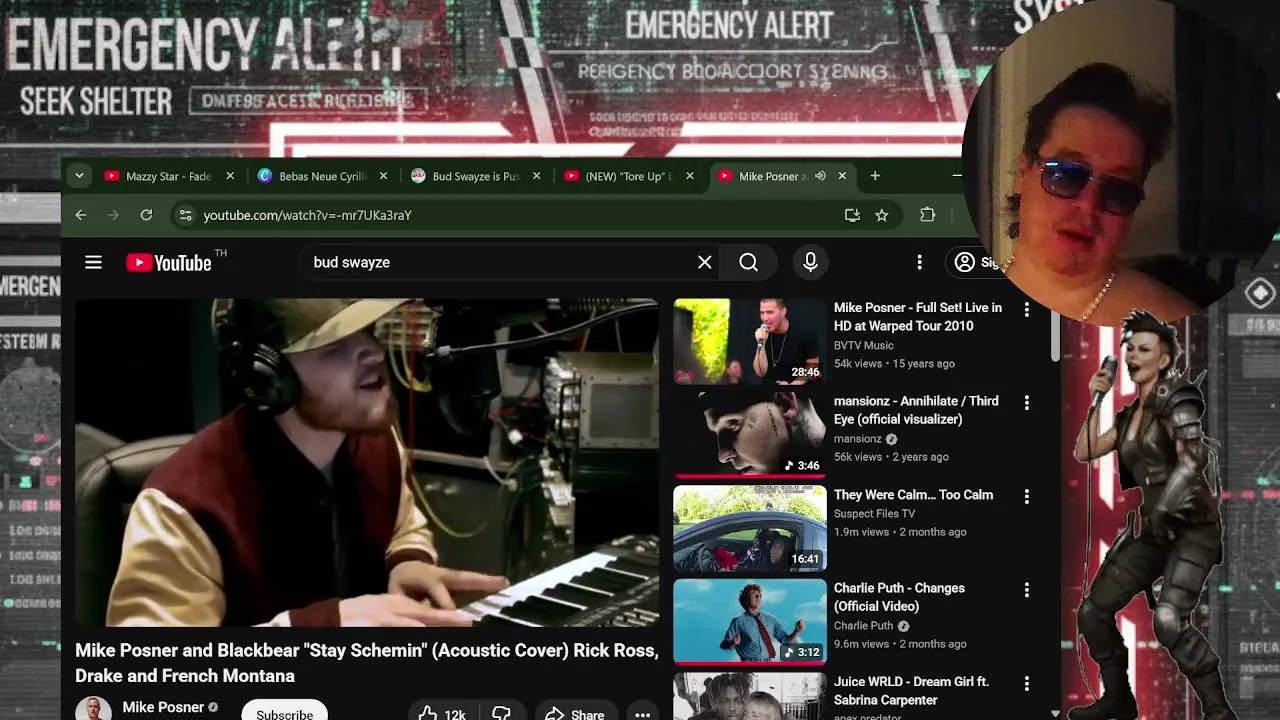The height and width of the screenshot is (720, 1280).
Task: Subscribe to Mike Posner channel
Action: click(284, 712)
